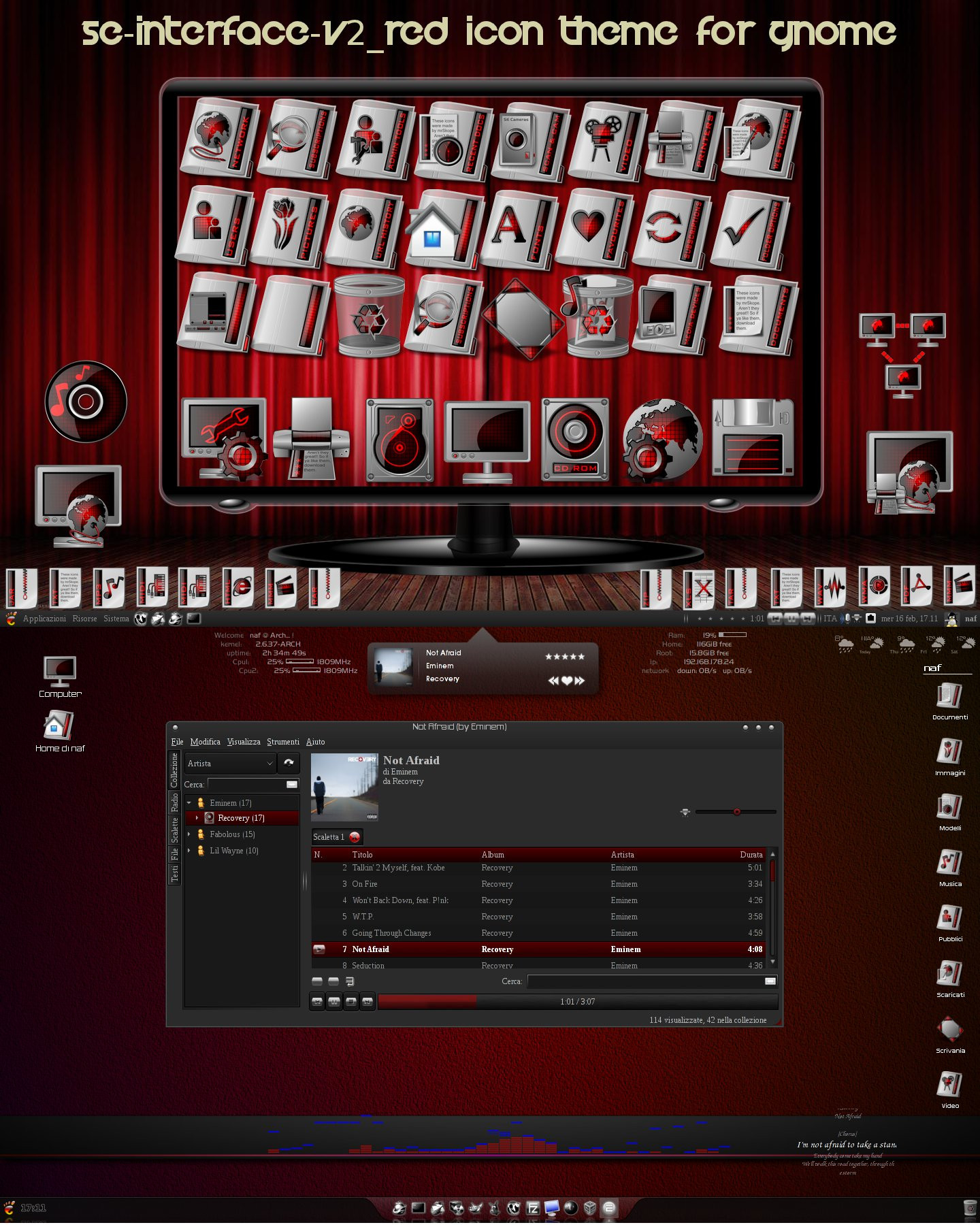
Task: Open the Musica folder shortcut
Action: pyautogui.click(x=950, y=868)
